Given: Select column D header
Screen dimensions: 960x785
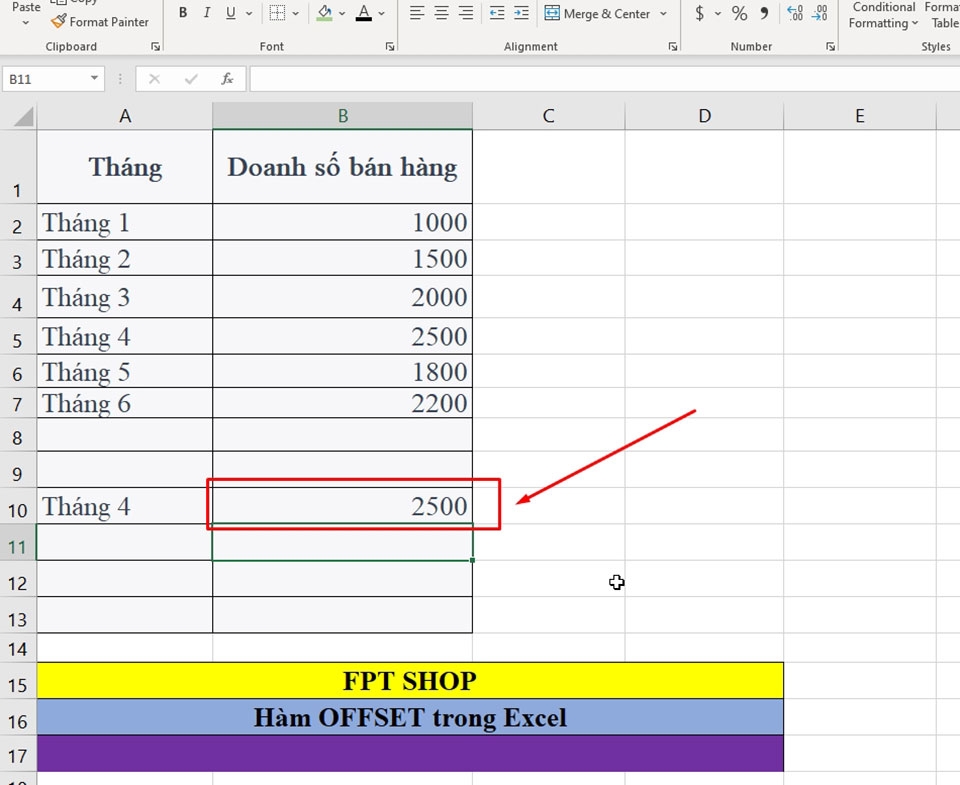Looking at the screenshot, I should point(705,116).
